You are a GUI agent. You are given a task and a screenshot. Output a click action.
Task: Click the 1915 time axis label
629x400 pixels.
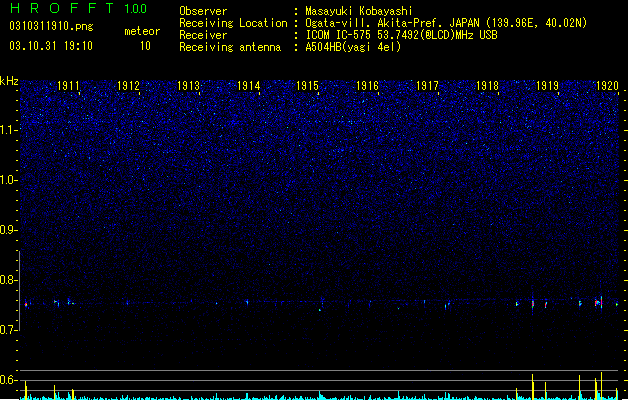308,86
